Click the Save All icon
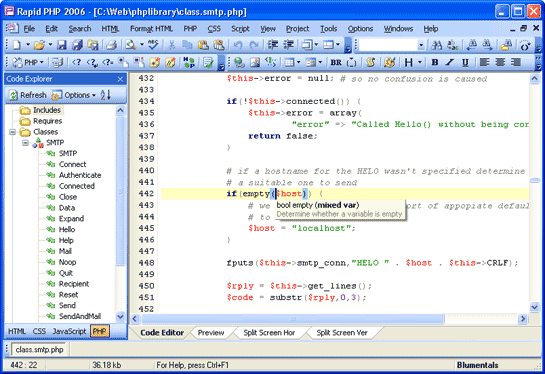This screenshot has height=374, width=545. pos(77,45)
